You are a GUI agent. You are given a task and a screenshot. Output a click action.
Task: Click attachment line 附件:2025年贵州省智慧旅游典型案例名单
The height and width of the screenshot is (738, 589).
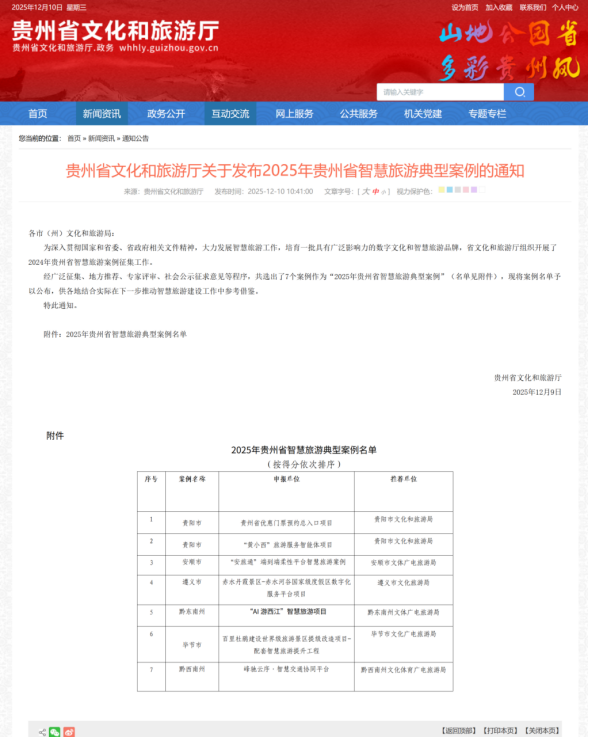click(115, 334)
